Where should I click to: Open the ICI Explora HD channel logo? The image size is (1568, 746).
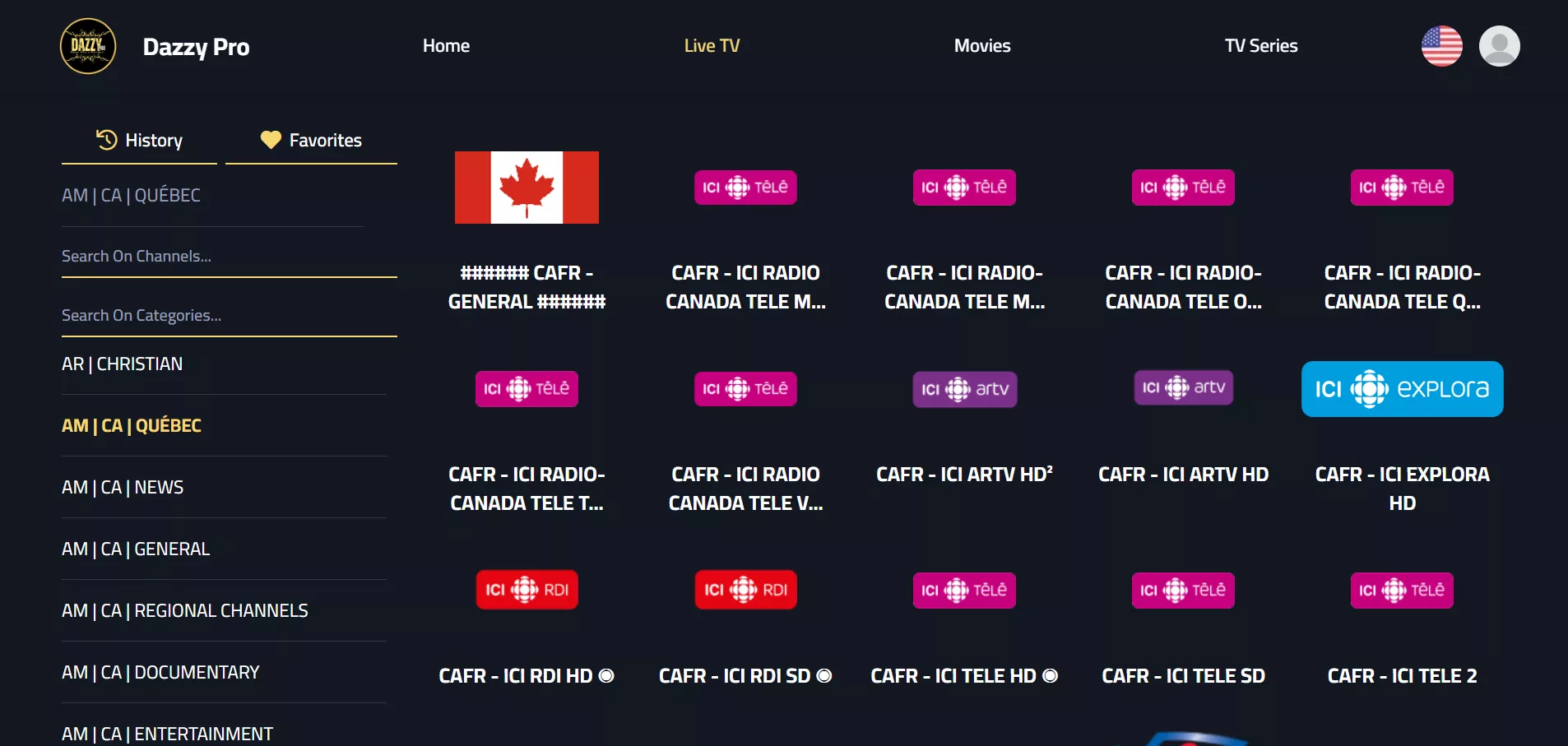click(1402, 389)
